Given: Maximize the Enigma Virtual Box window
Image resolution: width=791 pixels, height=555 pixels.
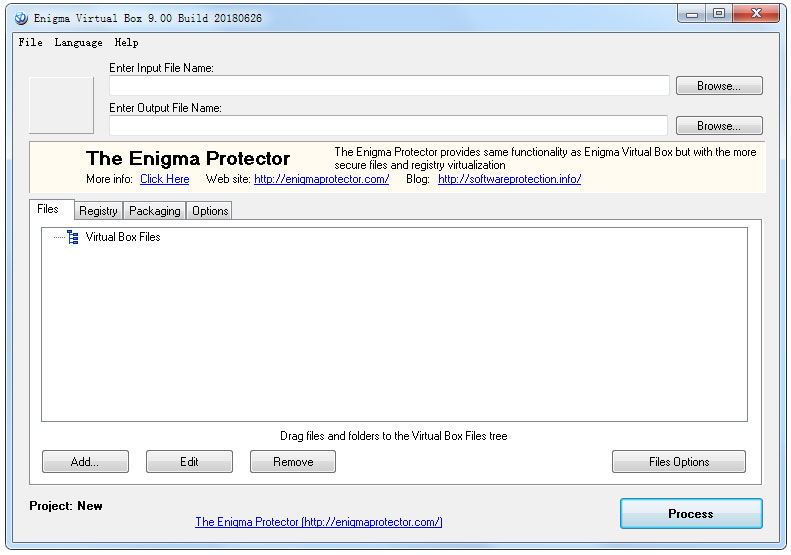Looking at the screenshot, I should coord(719,14).
